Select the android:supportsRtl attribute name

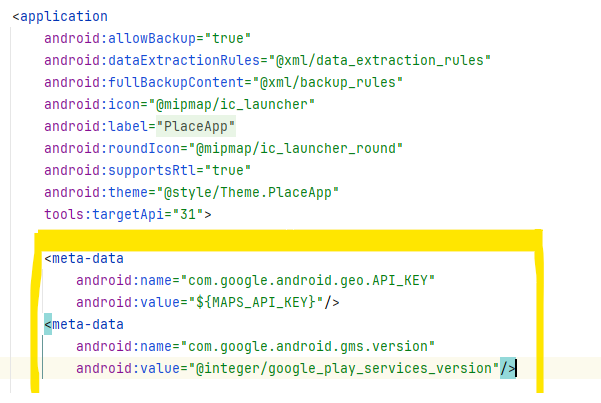tap(120, 170)
